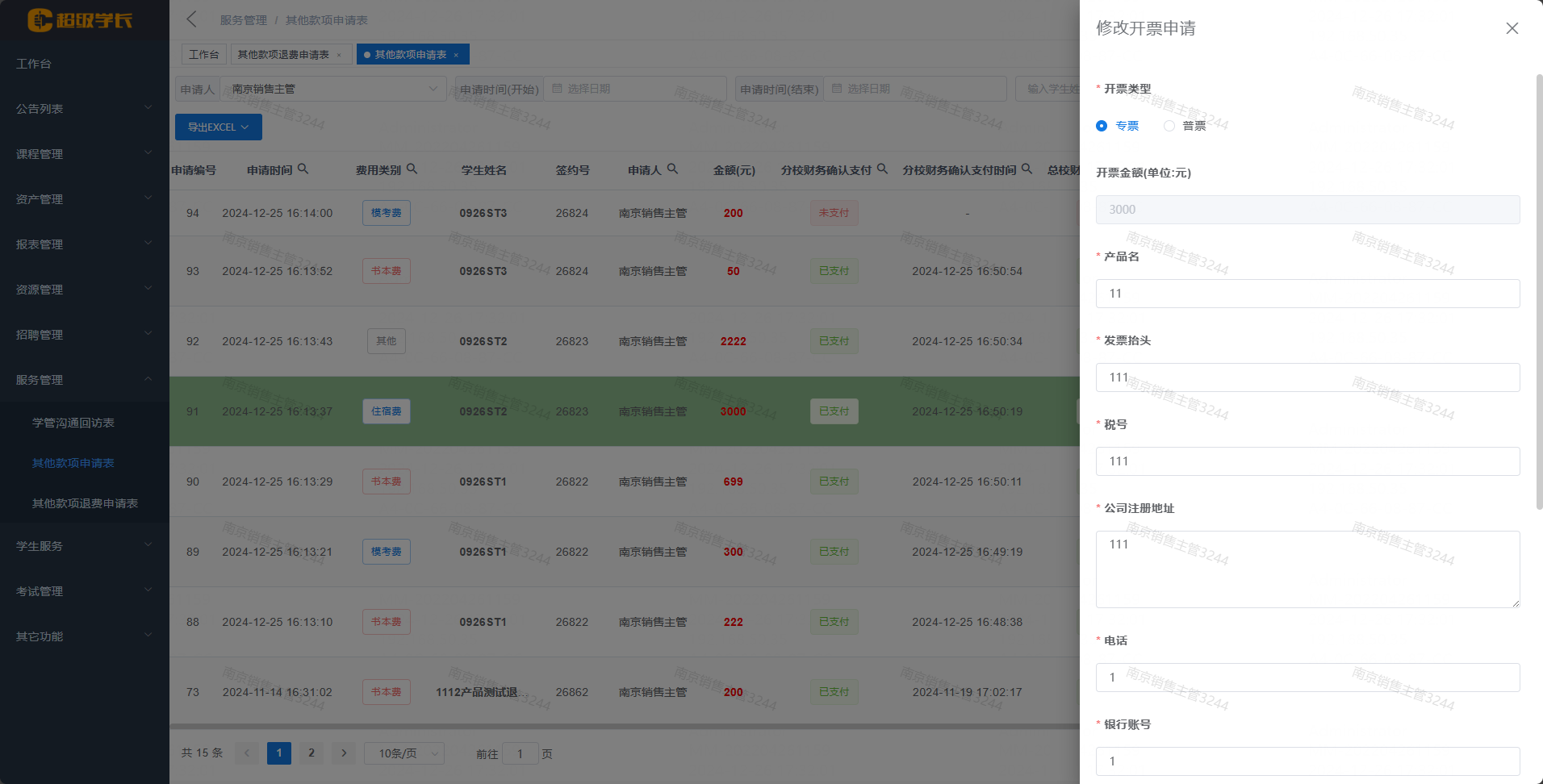
Task: Open 学管沟通回访表 in sidebar
Action: coord(73,423)
